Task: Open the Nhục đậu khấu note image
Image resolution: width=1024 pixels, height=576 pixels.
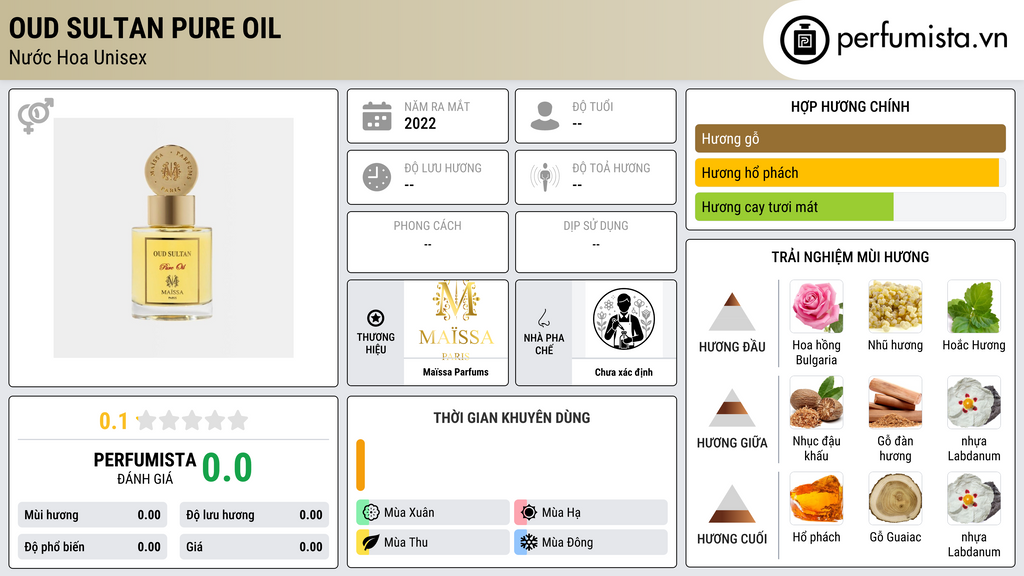Action: (x=816, y=403)
